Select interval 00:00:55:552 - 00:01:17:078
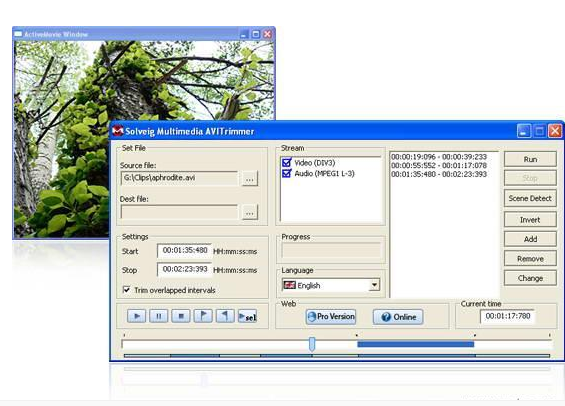 [439, 165]
